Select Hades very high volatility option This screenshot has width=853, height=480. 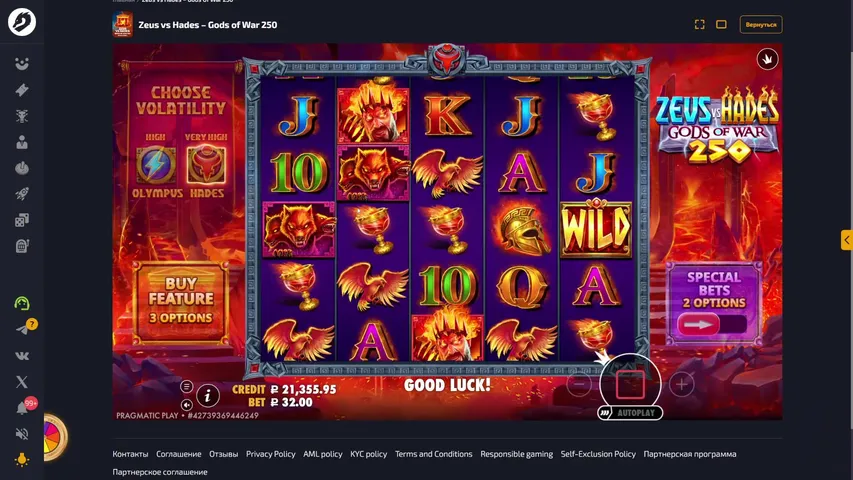click(x=206, y=166)
